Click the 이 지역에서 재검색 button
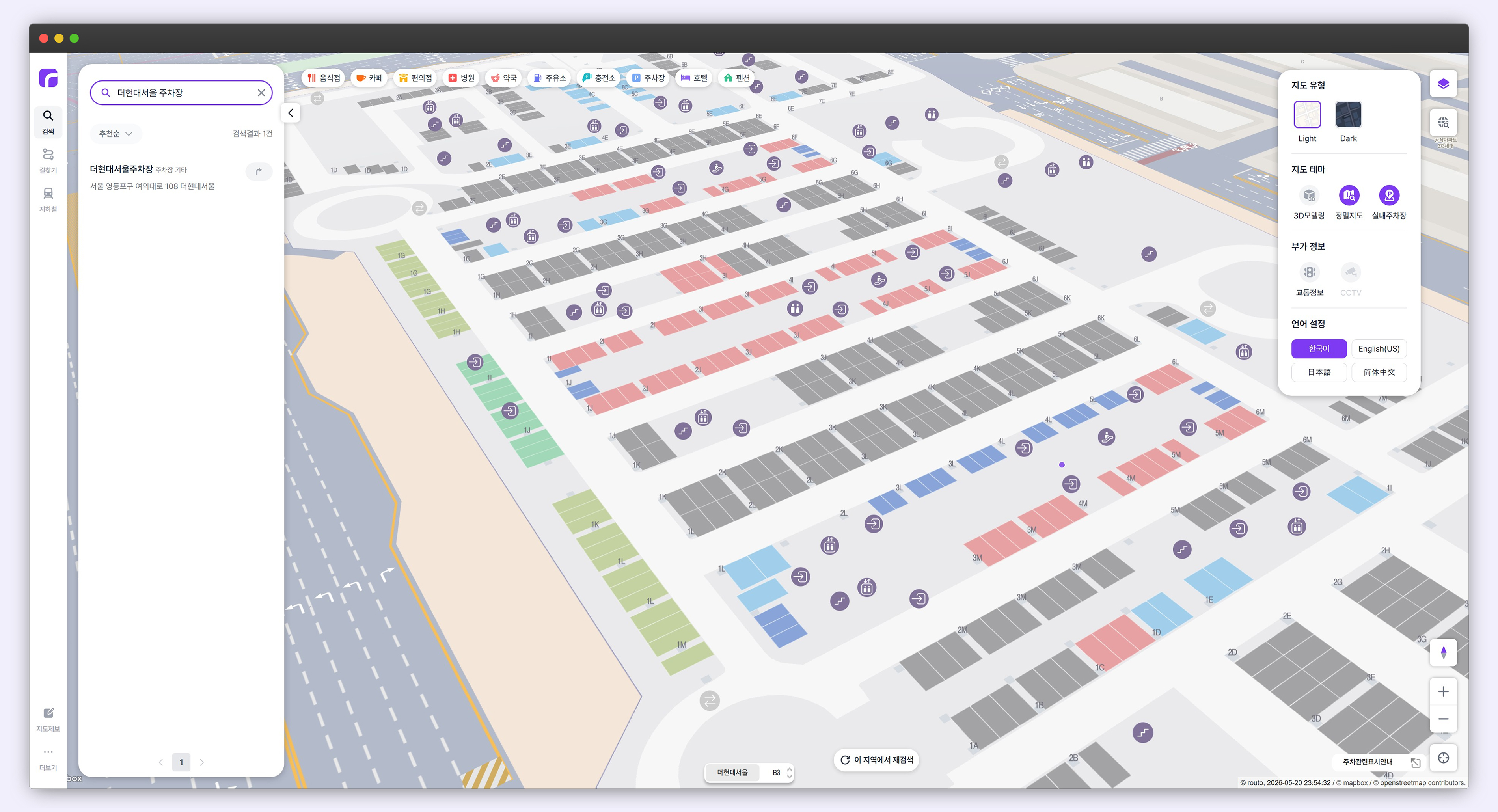1498x812 pixels. [x=876, y=760]
